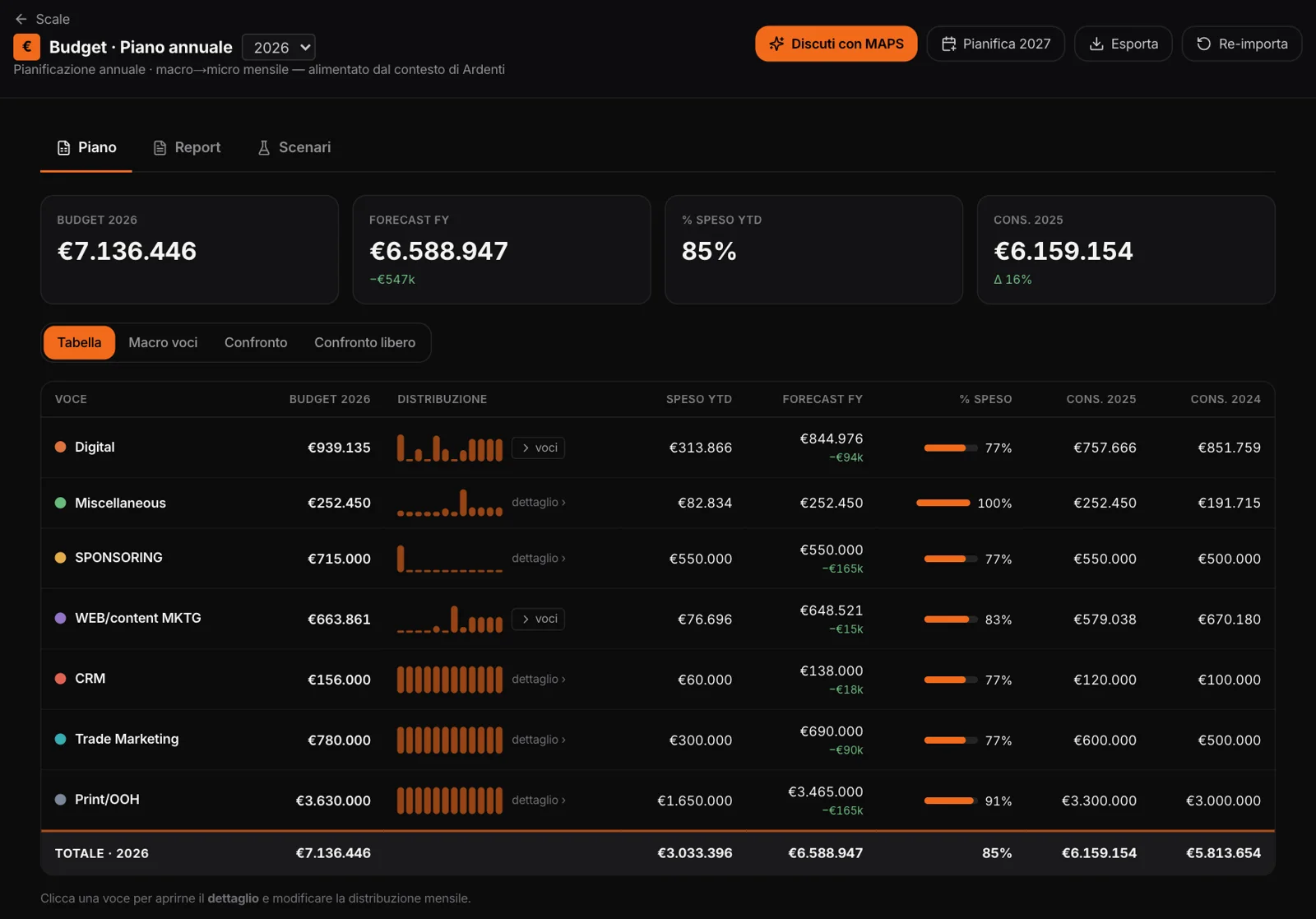Open the 2026 year dropdown
The width and height of the screenshot is (1316, 919).
point(279,47)
